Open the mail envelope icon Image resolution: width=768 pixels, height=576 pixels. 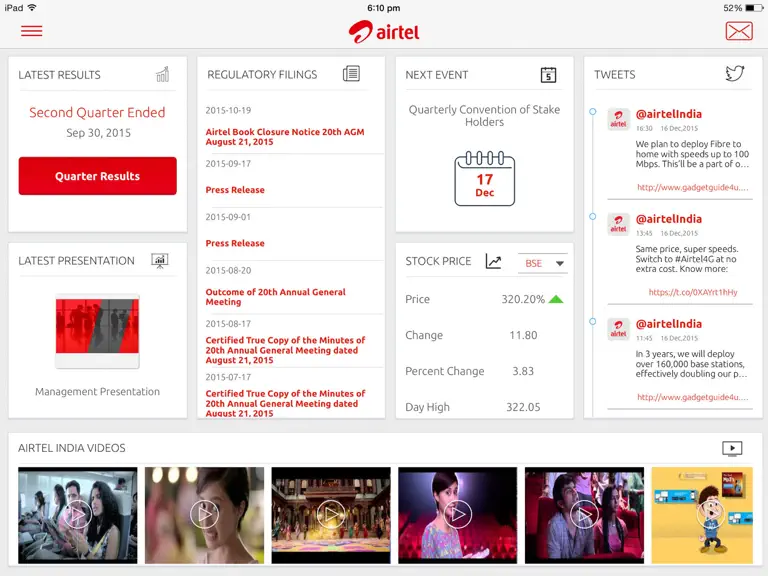[739, 31]
